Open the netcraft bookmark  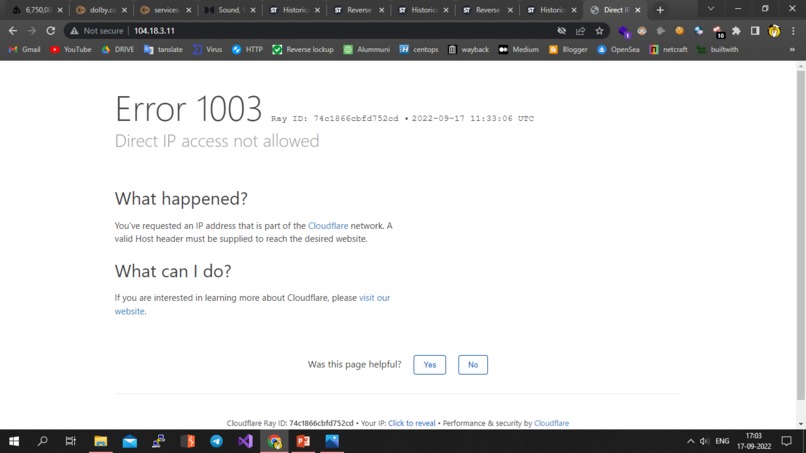click(x=668, y=49)
